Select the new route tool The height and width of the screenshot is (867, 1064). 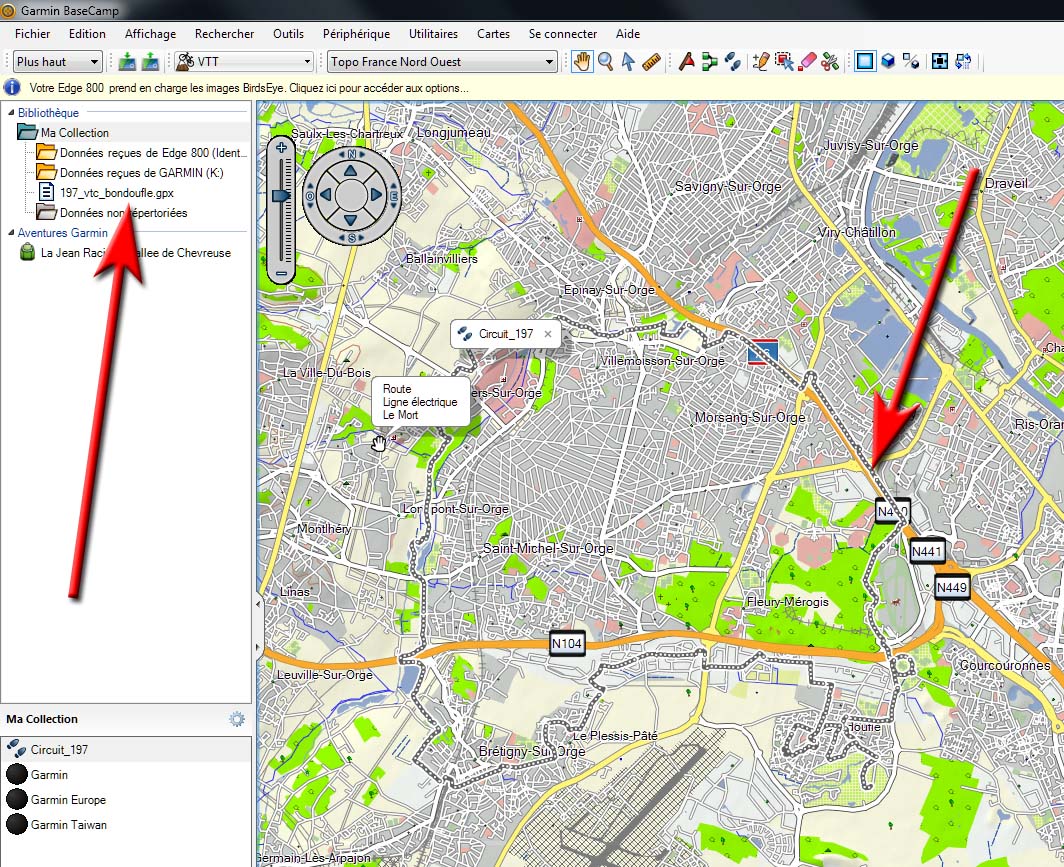point(710,62)
